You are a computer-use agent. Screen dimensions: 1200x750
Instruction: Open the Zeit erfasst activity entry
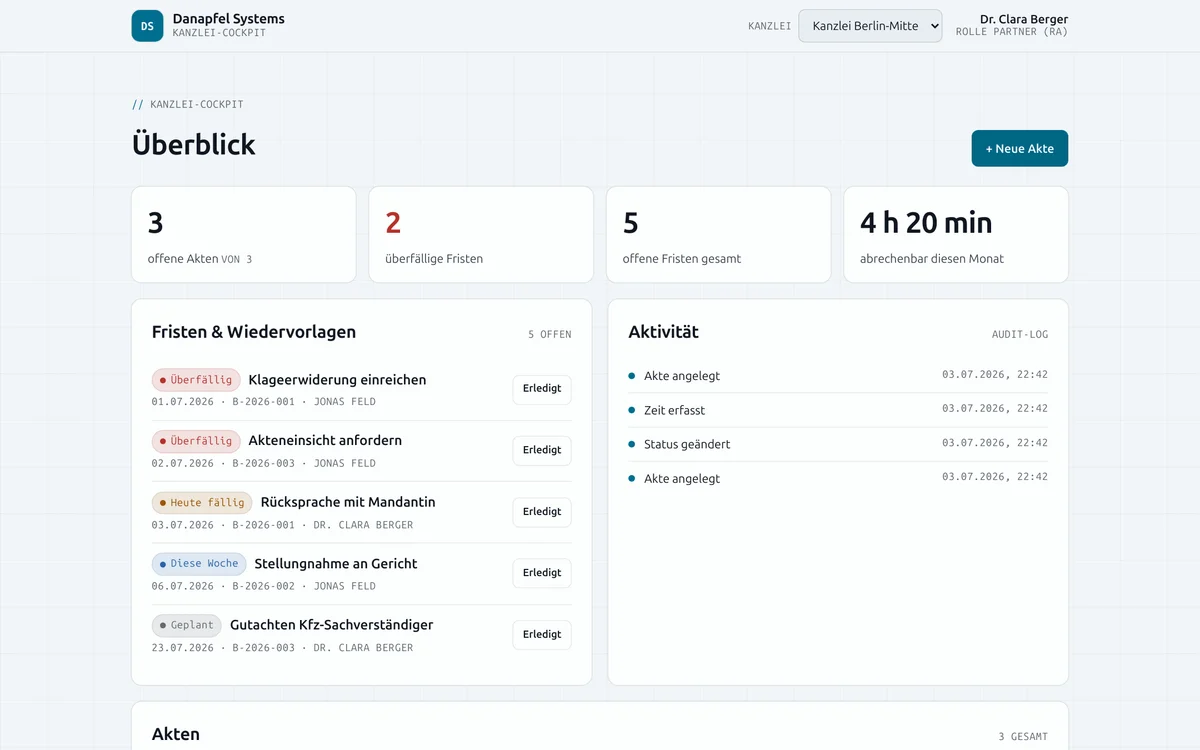click(x=838, y=410)
